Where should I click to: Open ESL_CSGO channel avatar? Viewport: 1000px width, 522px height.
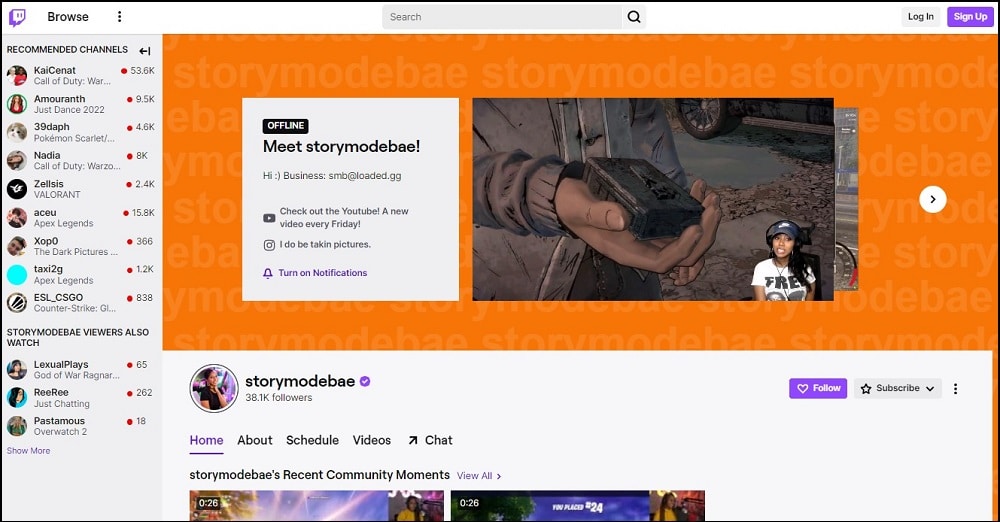pyautogui.click(x=17, y=302)
